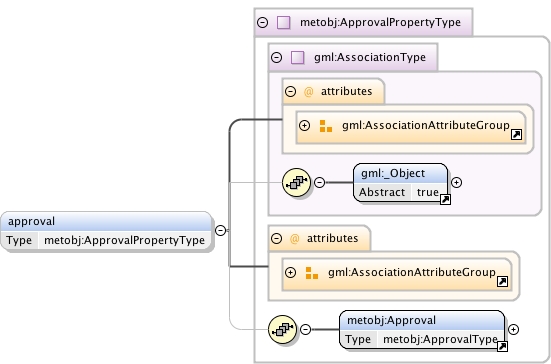Select the sequence compositor next to gml:_Object
This screenshot has width=551, height=364.
297,182
